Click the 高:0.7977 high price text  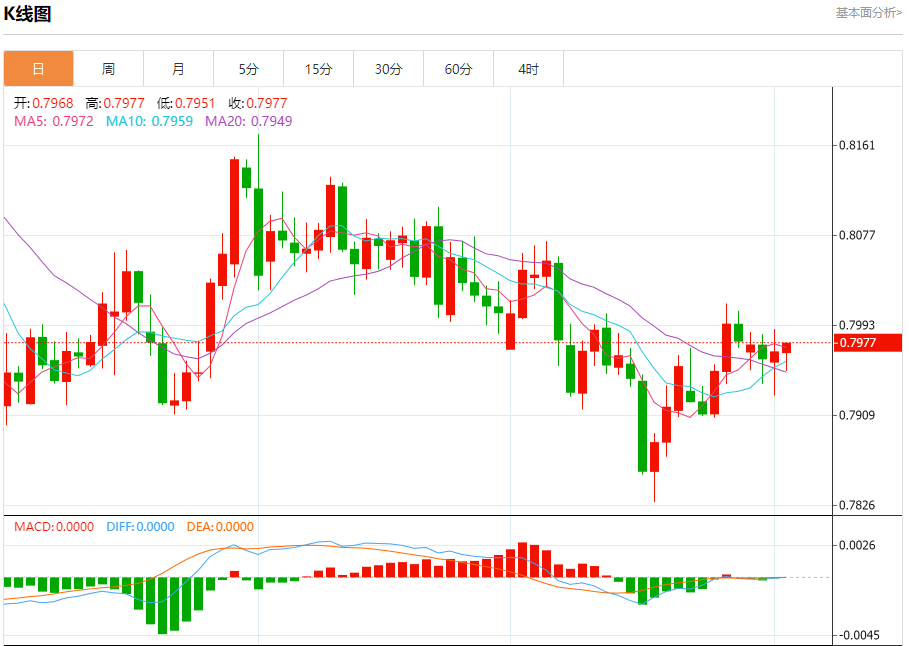(x=115, y=103)
